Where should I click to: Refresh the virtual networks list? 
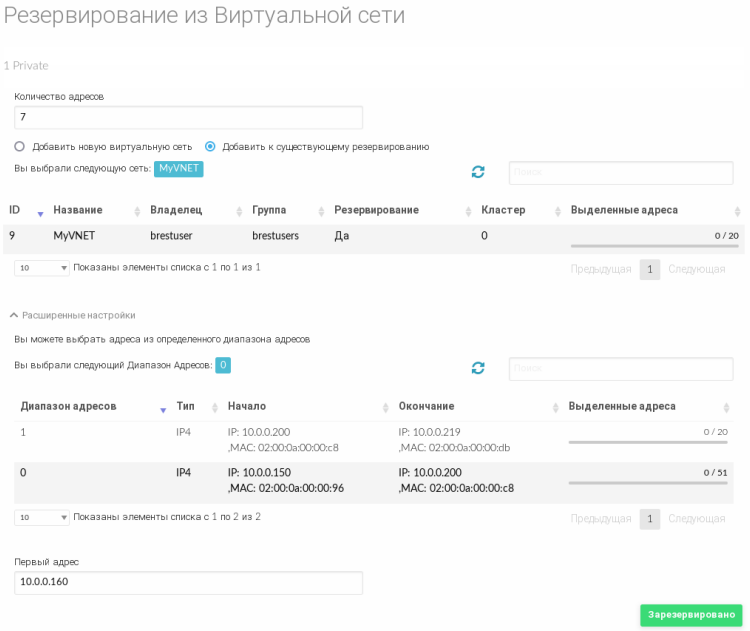[x=478, y=172]
